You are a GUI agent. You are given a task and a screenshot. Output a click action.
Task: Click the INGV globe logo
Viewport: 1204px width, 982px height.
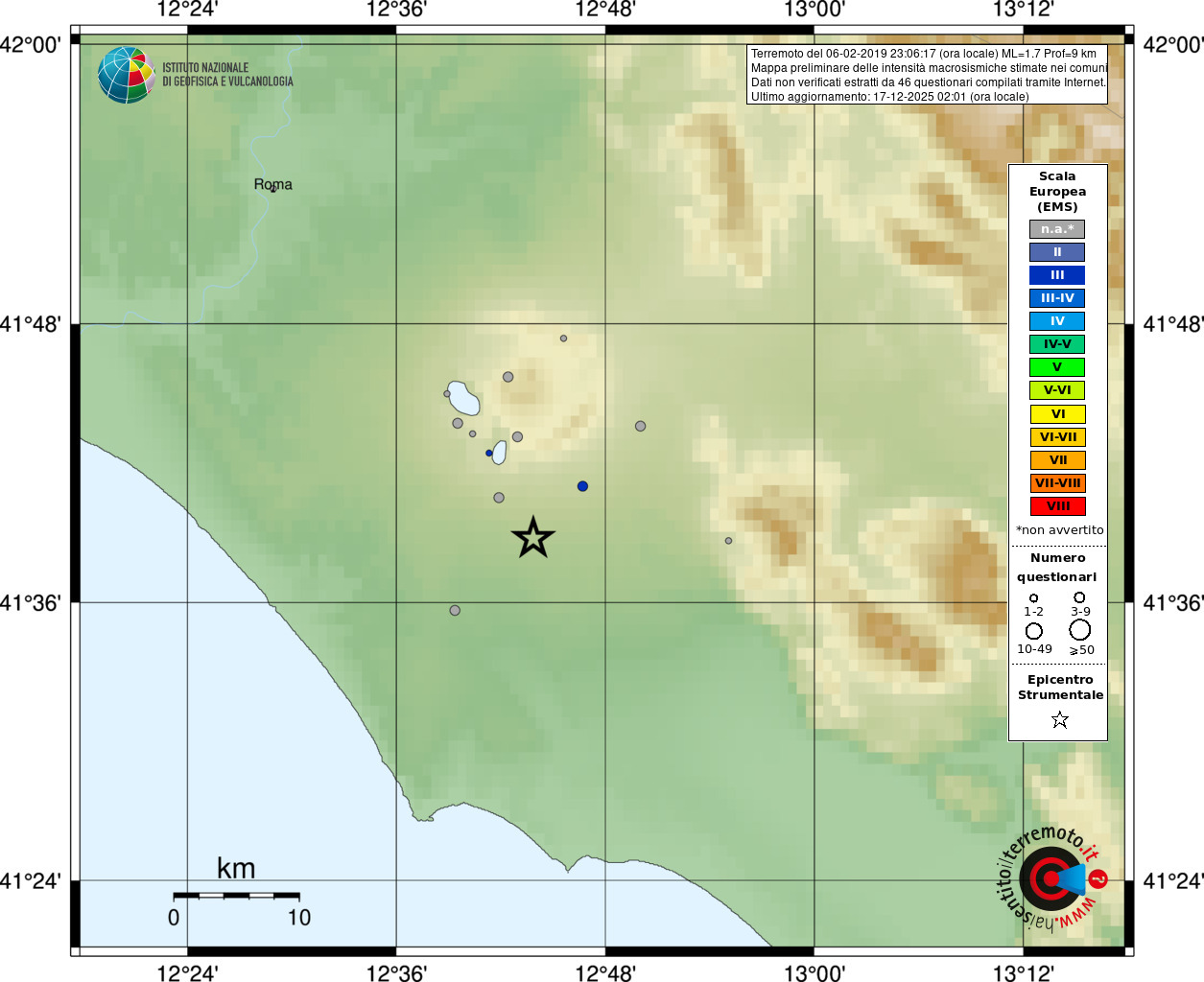coord(126,75)
